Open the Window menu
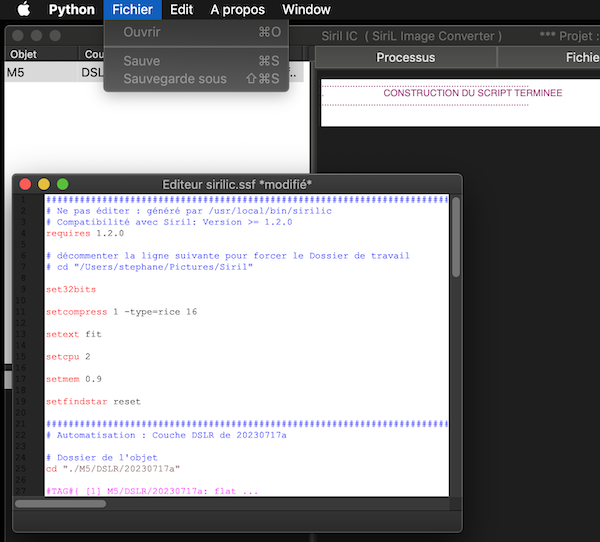600x542 pixels. point(306,9)
